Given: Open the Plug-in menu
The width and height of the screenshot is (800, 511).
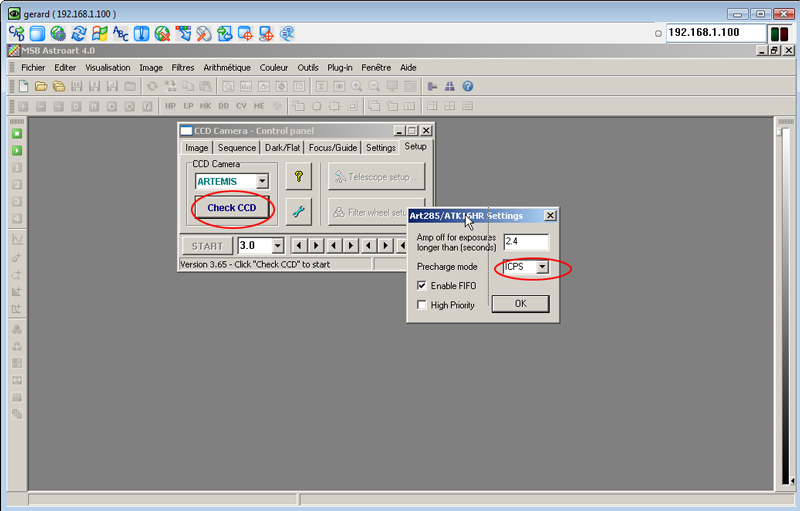Looking at the screenshot, I should [340, 68].
